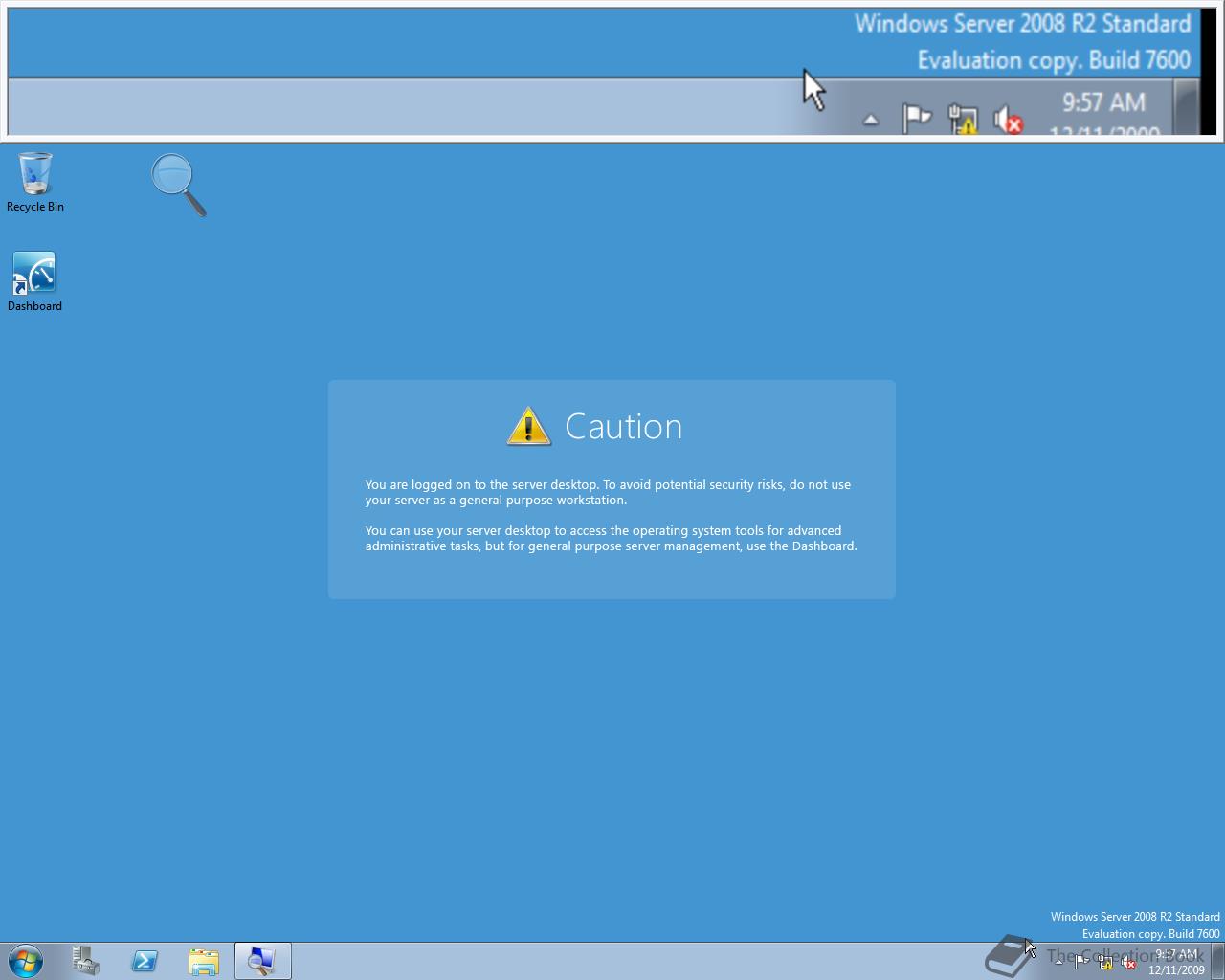Click the Magnifier taskbar button

tap(262, 961)
